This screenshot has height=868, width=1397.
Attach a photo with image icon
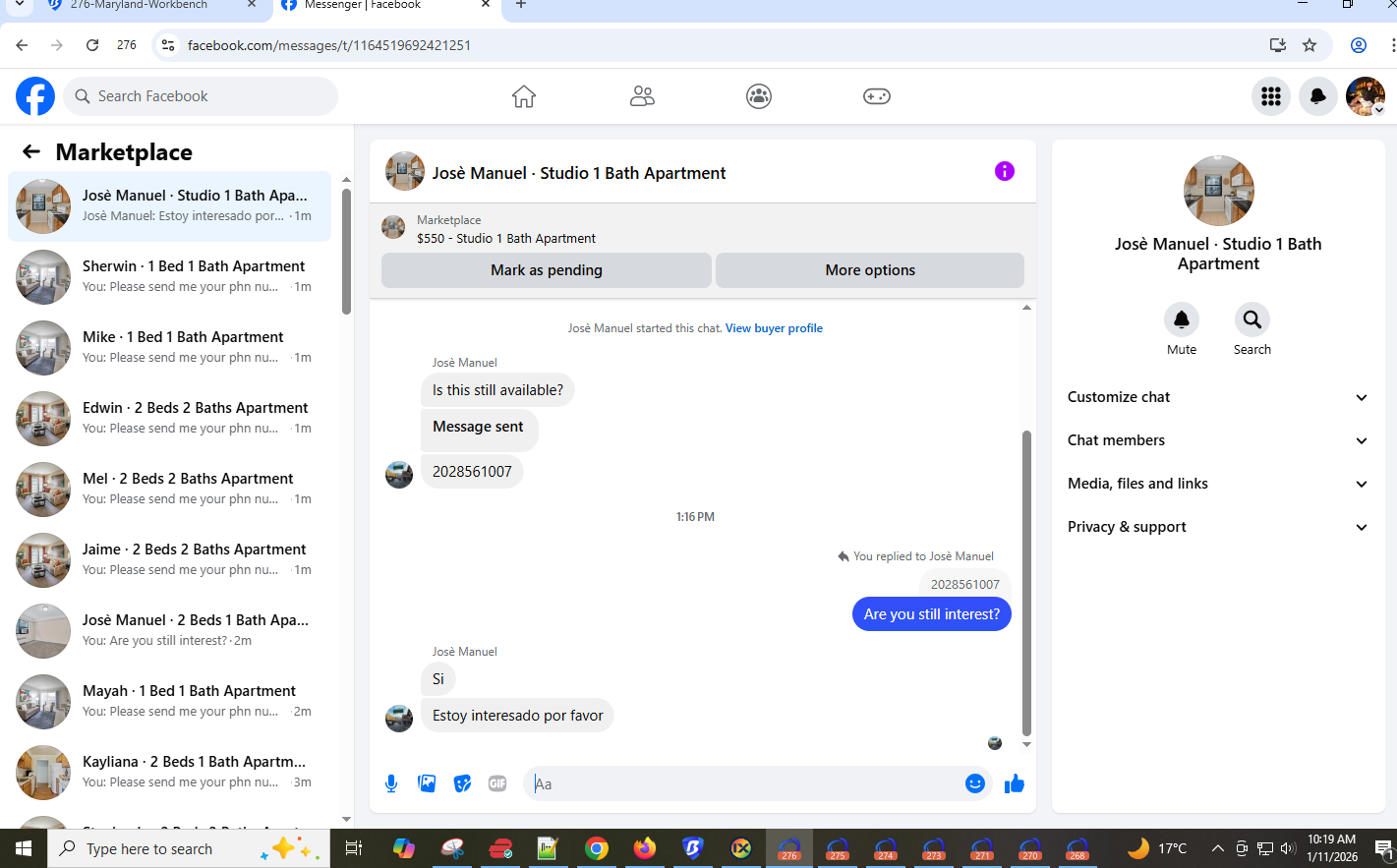(x=427, y=783)
